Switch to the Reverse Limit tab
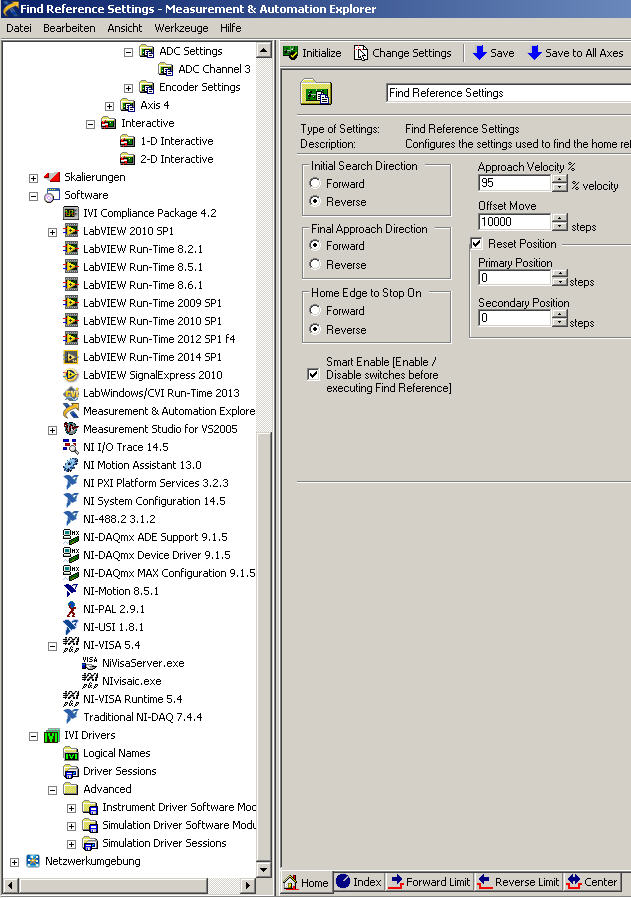 [519, 882]
